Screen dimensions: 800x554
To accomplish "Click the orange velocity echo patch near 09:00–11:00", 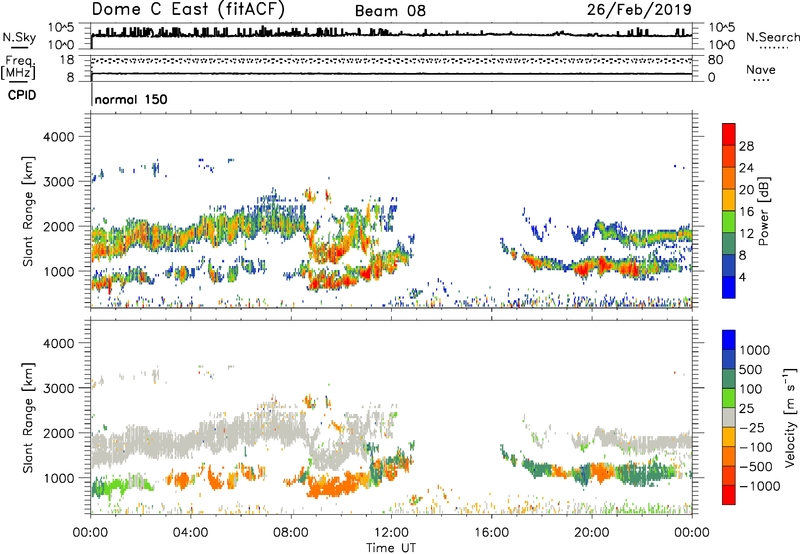I will [337, 485].
